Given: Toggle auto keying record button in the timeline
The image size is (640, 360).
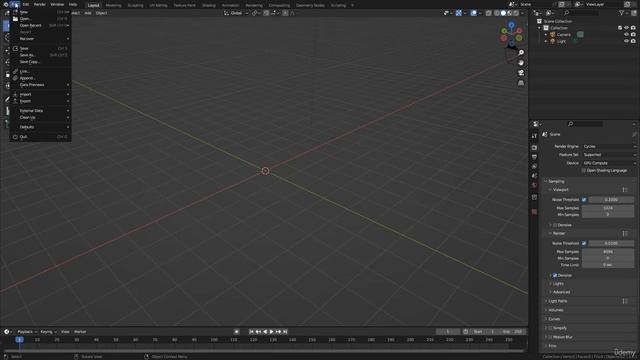Looking at the screenshot, I should pyautogui.click(x=236, y=332).
